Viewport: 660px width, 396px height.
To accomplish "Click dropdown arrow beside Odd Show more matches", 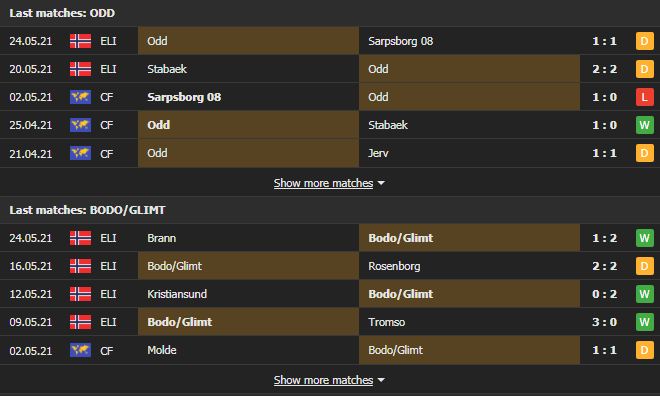I will coord(381,183).
